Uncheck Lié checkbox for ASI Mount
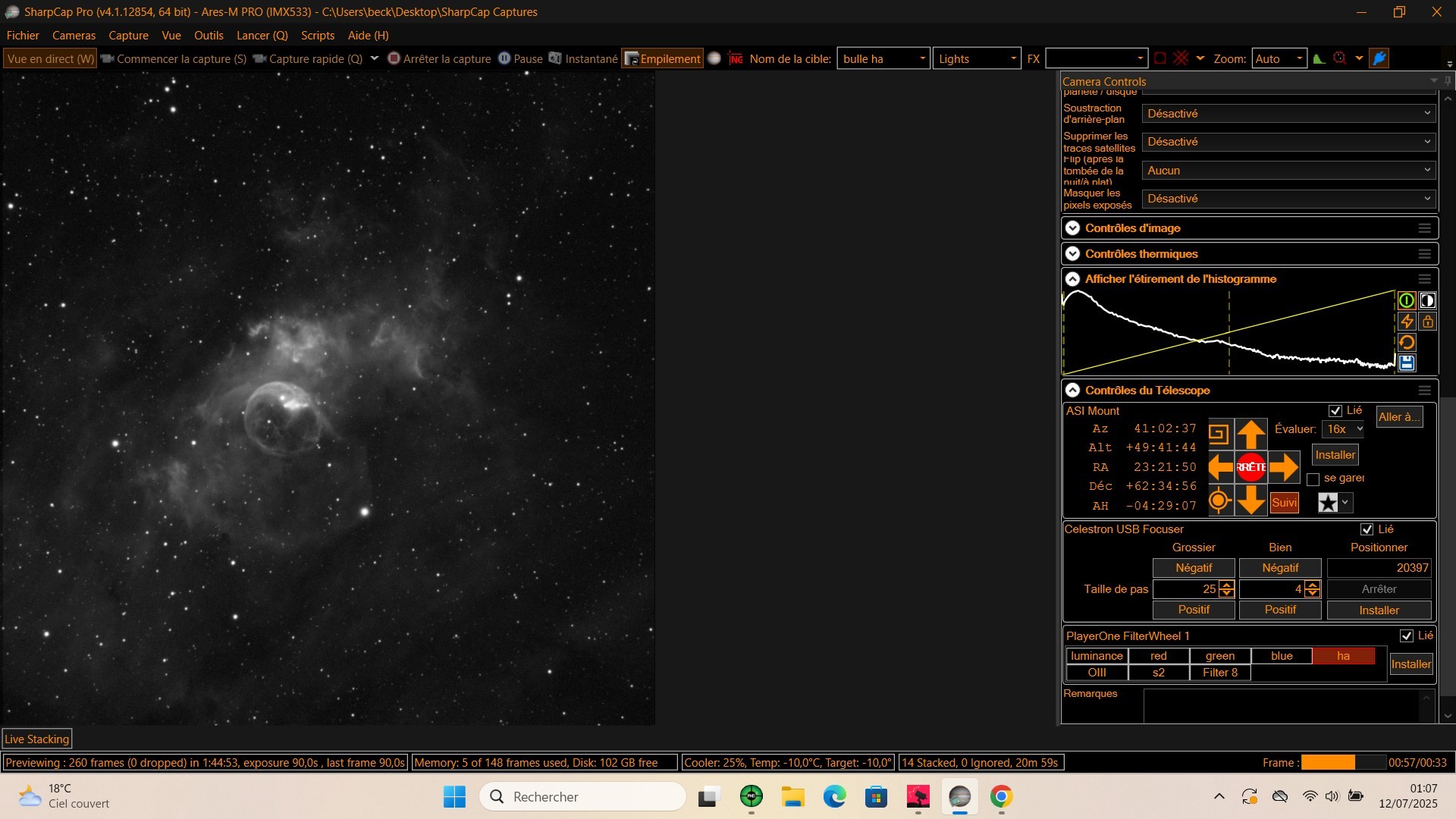Viewport: 1456px width, 819px height. click(x=1335, y=411)
